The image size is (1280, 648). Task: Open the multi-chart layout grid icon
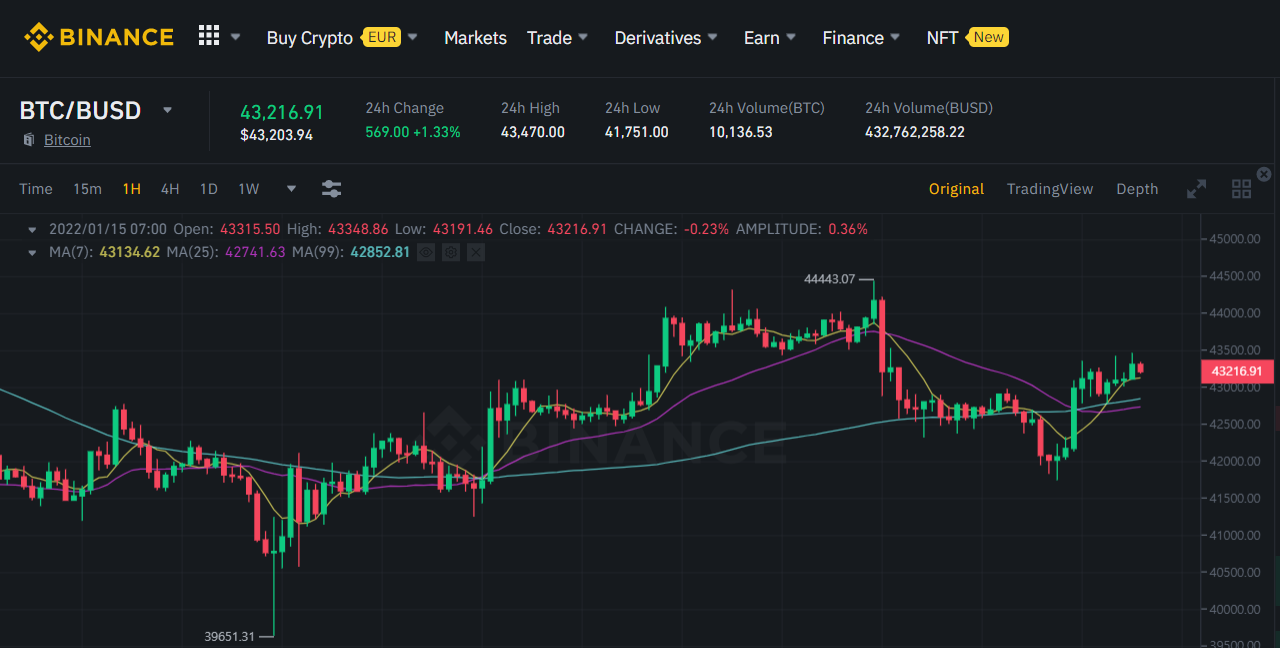(x=1242, y=189)
